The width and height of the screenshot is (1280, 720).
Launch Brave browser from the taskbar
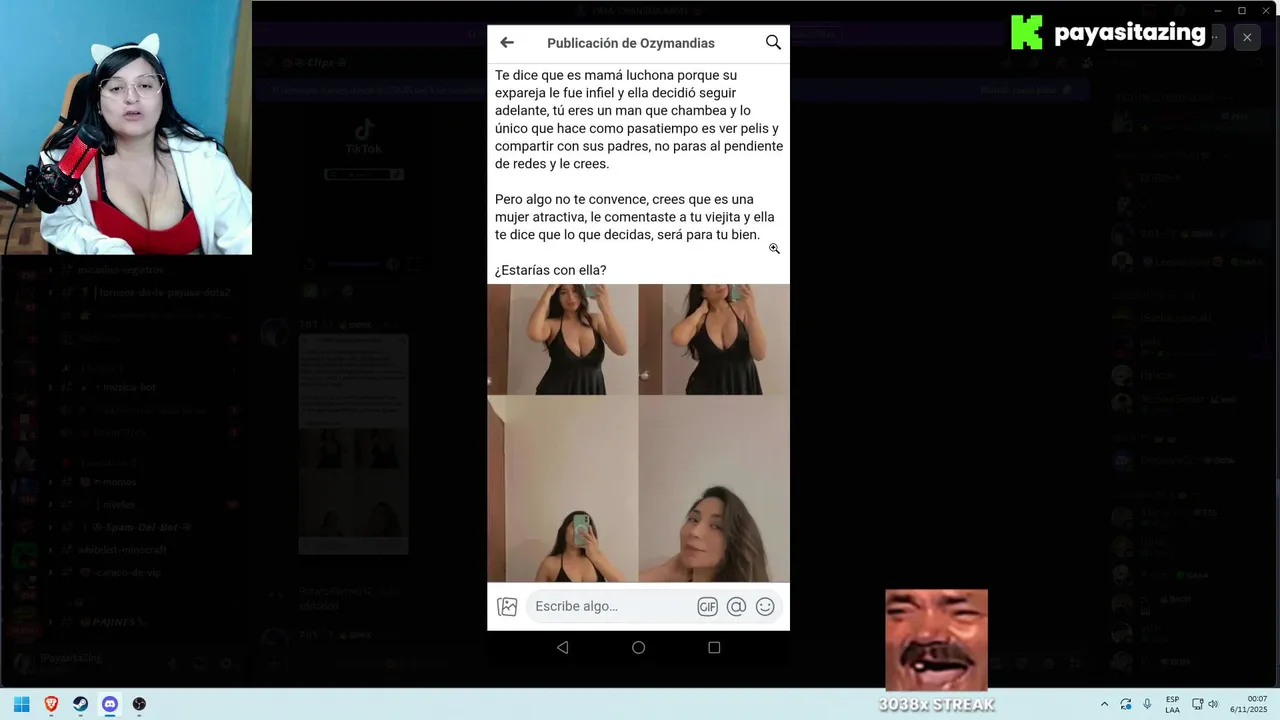point(51,704)
